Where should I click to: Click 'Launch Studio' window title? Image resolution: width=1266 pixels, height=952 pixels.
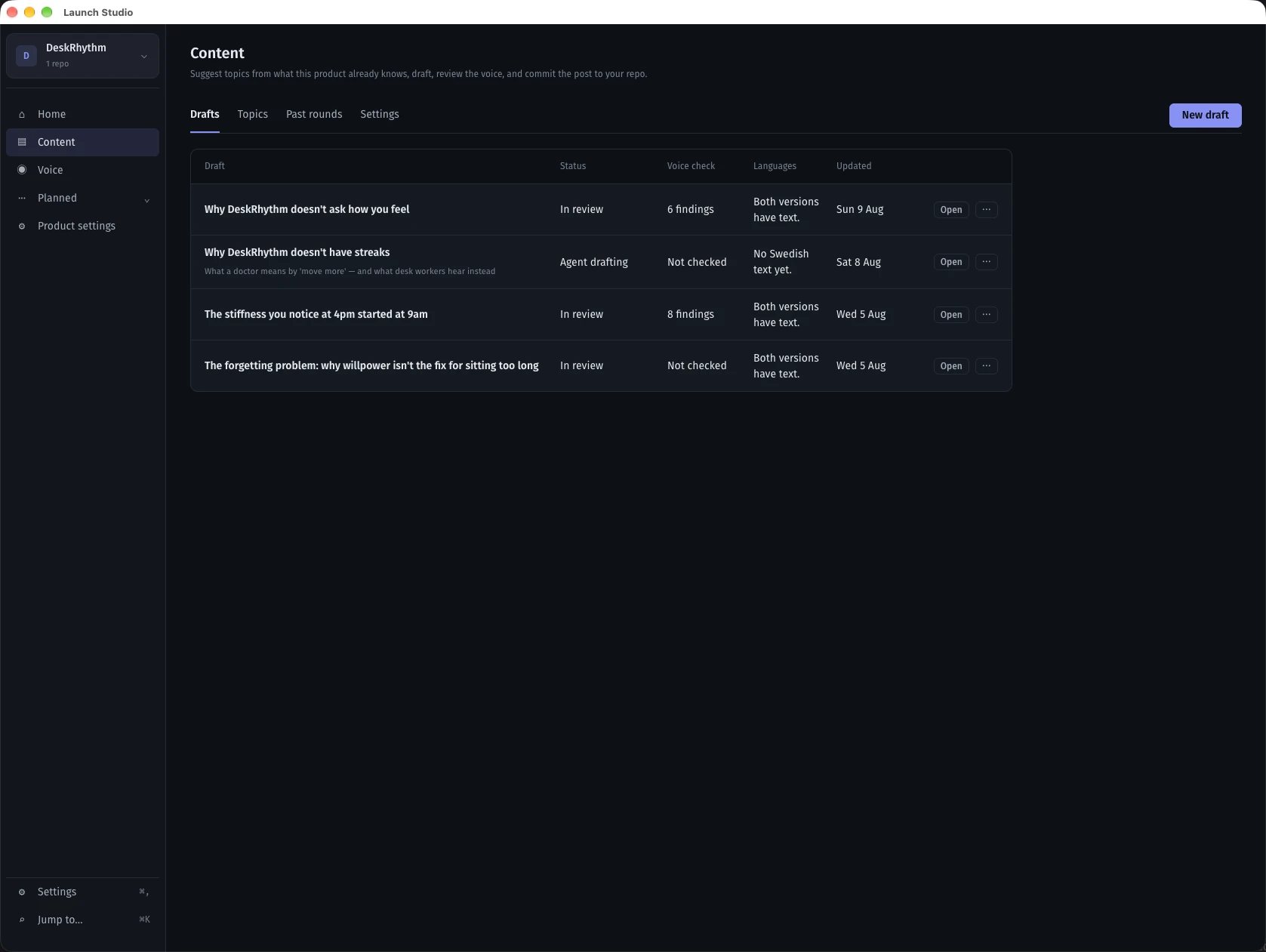pos(98,12)
